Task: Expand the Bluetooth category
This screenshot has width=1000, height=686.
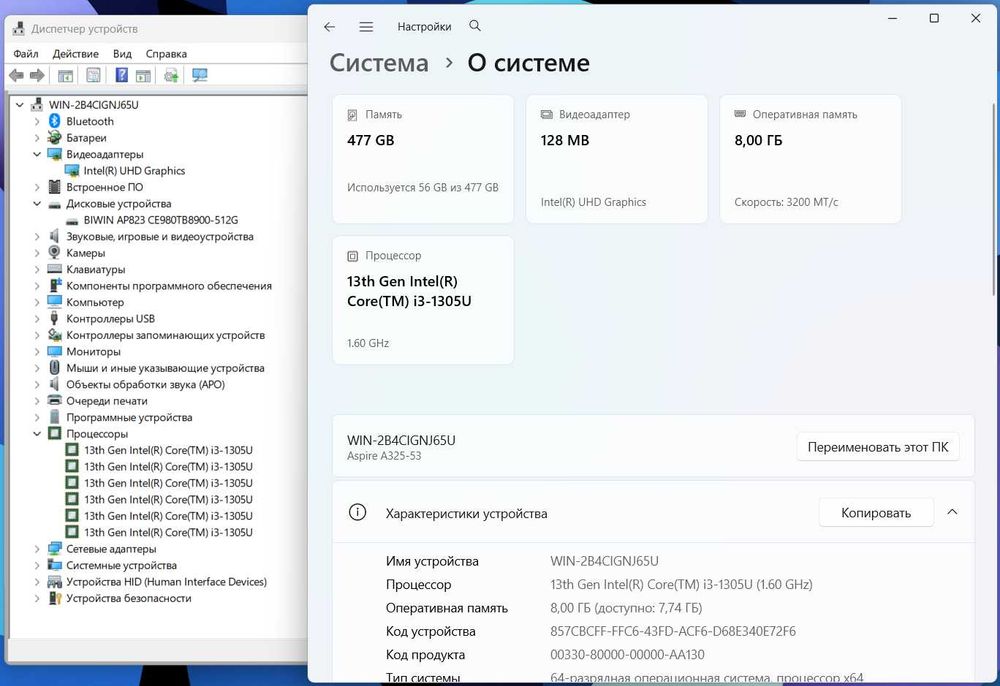Action: coord(36,121)
